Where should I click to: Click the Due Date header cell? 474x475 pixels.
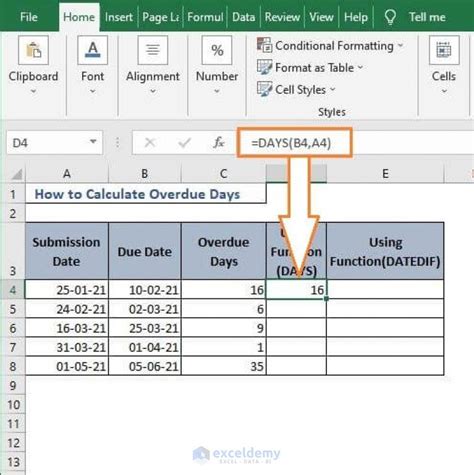pyautogui.click(x=145, y=251)
